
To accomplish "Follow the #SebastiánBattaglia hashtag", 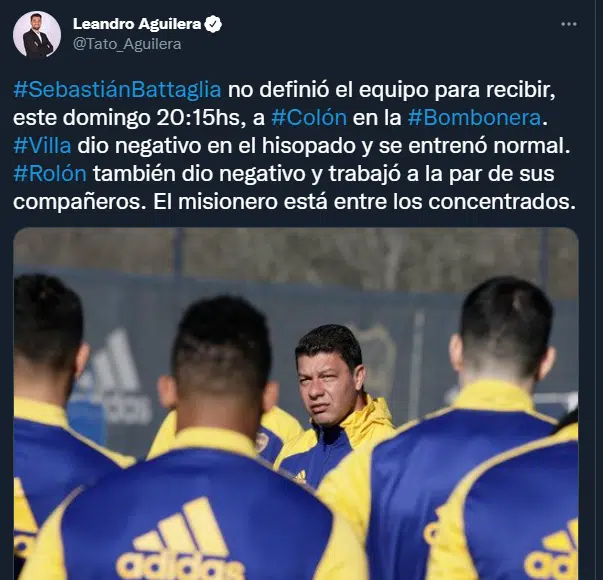I will (x=117, y=90).
